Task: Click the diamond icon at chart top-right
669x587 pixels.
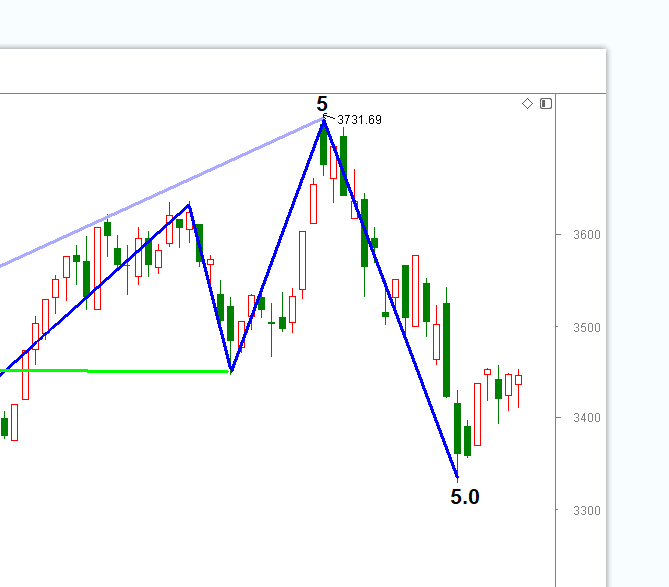Action: point(527,104)
